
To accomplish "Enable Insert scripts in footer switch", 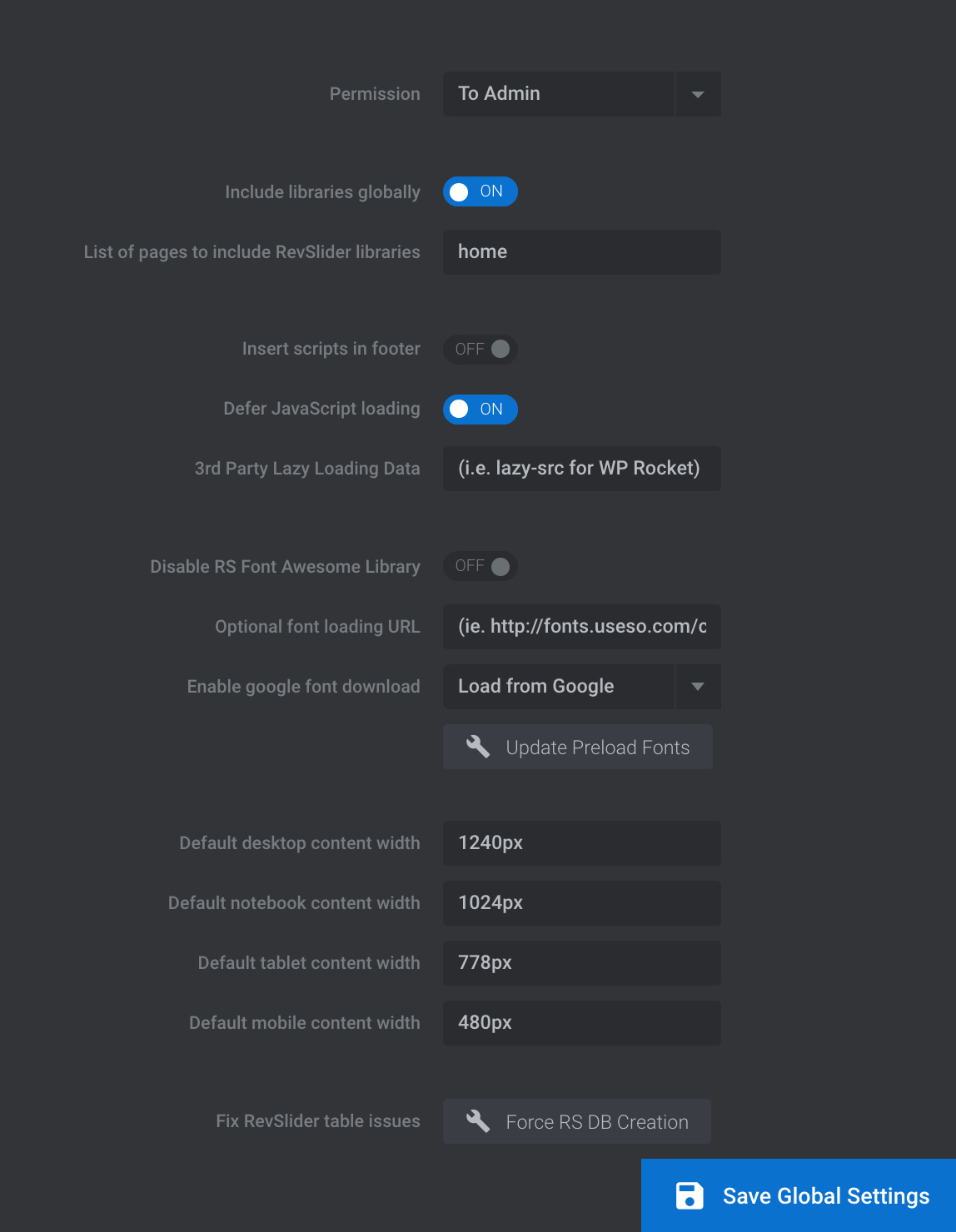I will pyautogui.click(x=480, y=349).
